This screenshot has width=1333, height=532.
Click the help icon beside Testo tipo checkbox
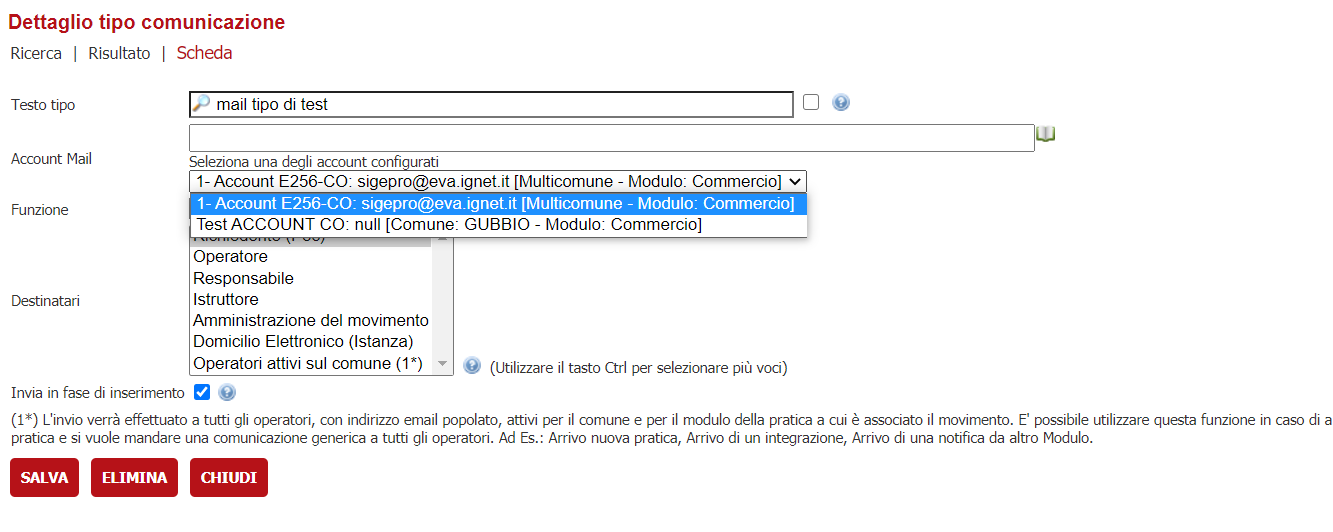click(841, 102)
